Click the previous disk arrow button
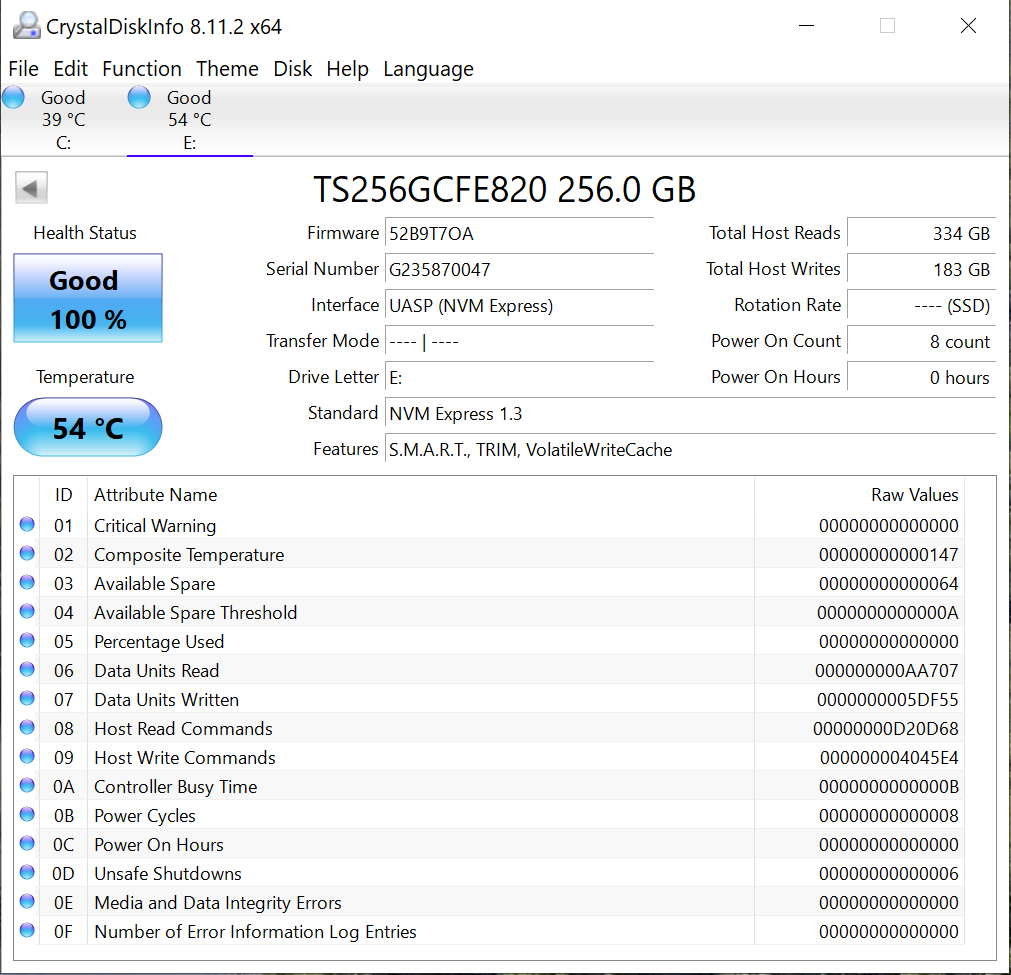1011x975 pixels. click(x=32, y=188)
